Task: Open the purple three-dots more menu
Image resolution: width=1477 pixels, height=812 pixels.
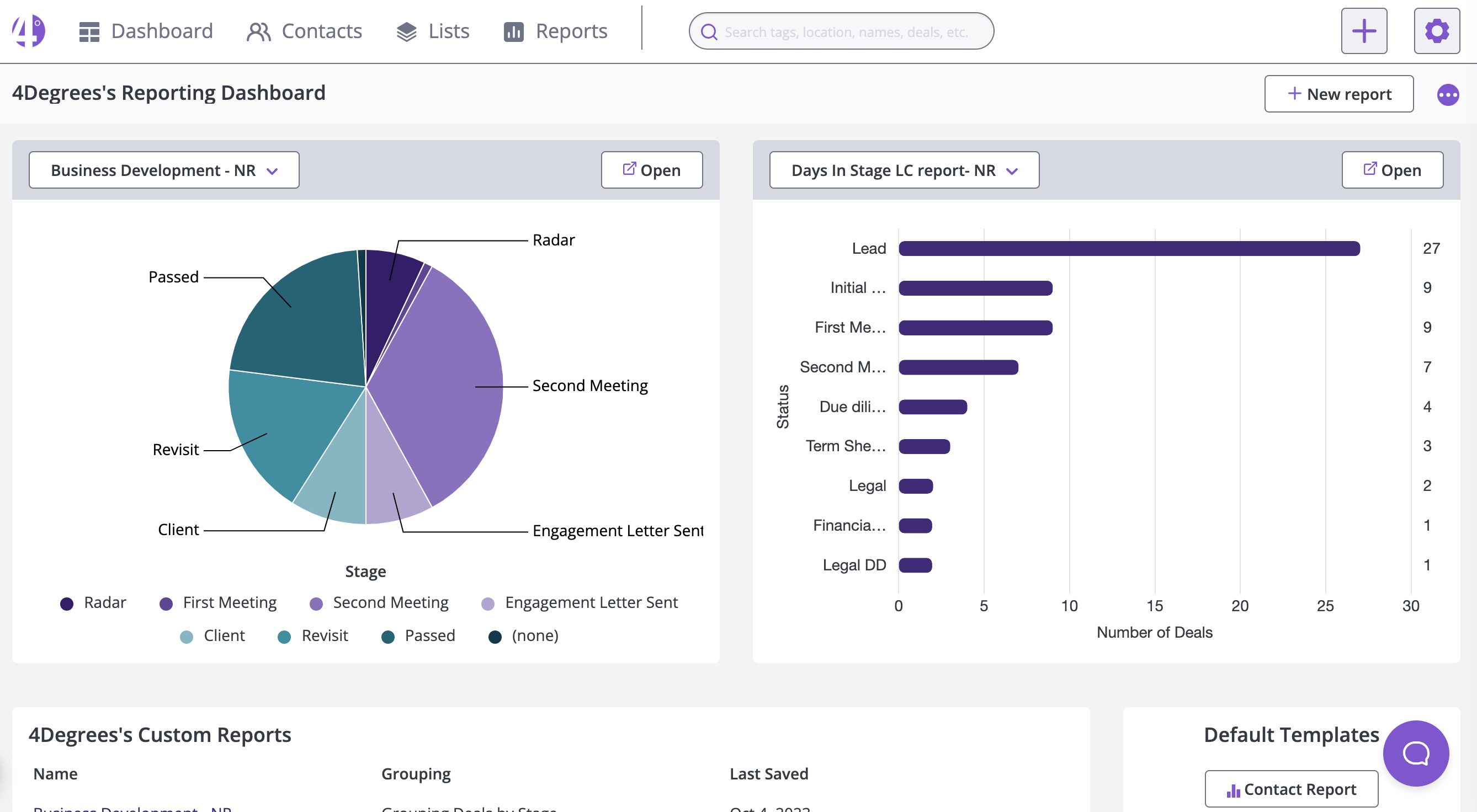Action: tap(1448, 94)
